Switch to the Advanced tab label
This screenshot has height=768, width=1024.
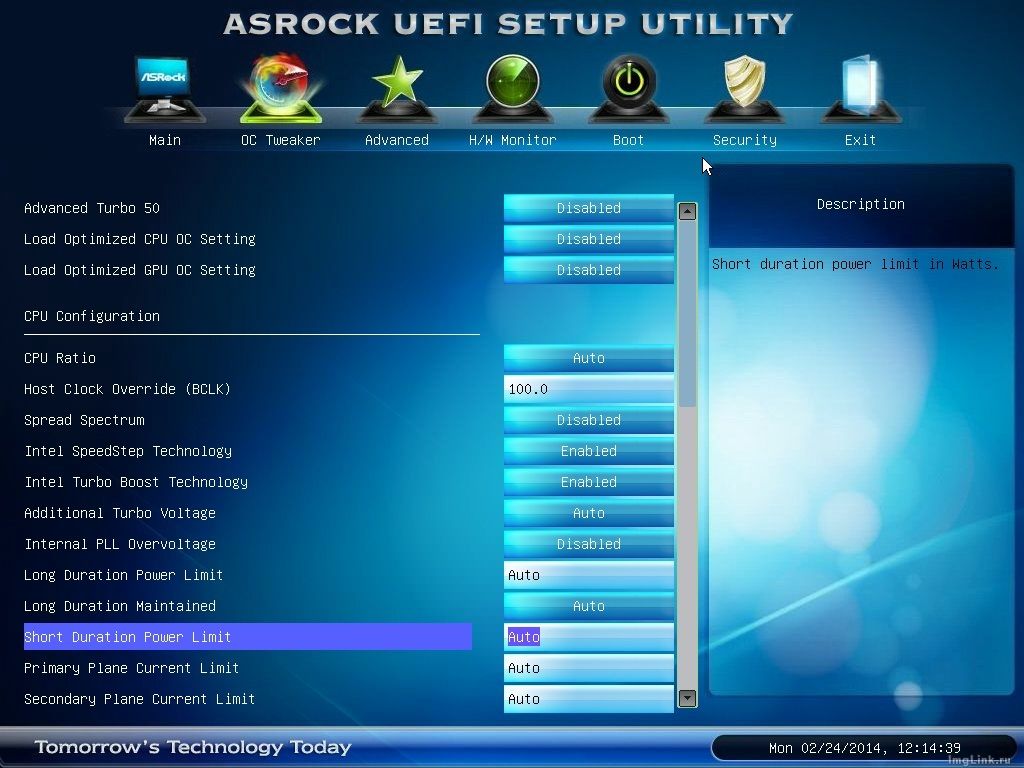[x=397, y=141]
